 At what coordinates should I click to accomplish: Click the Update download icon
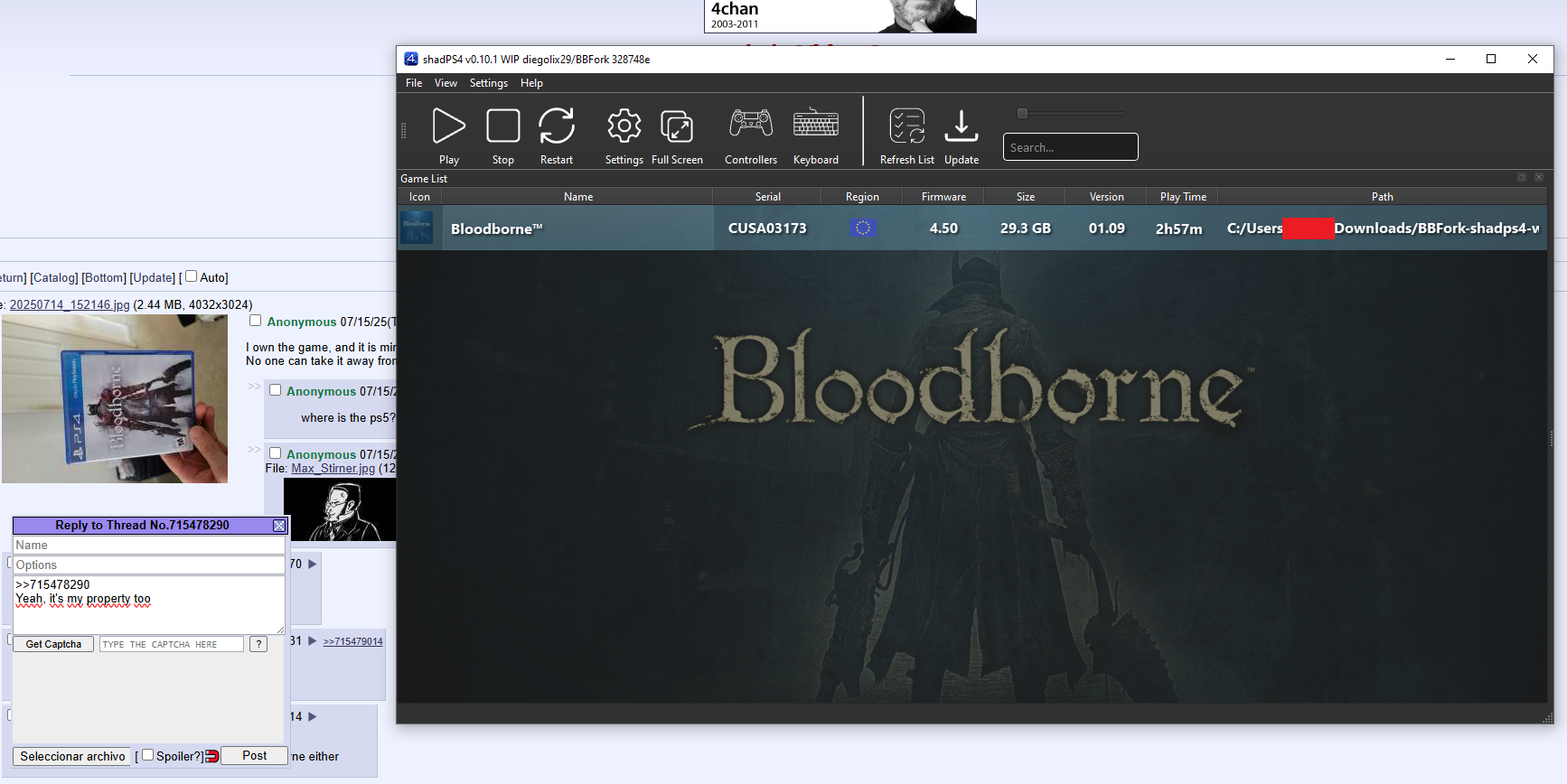click(x=962, y=126)
